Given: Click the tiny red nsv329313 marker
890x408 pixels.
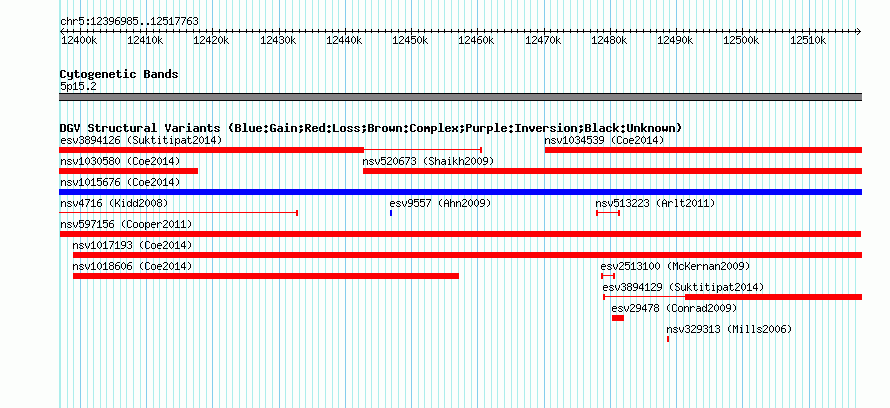Looking at the screenshot, I should [x=668, y=339].
